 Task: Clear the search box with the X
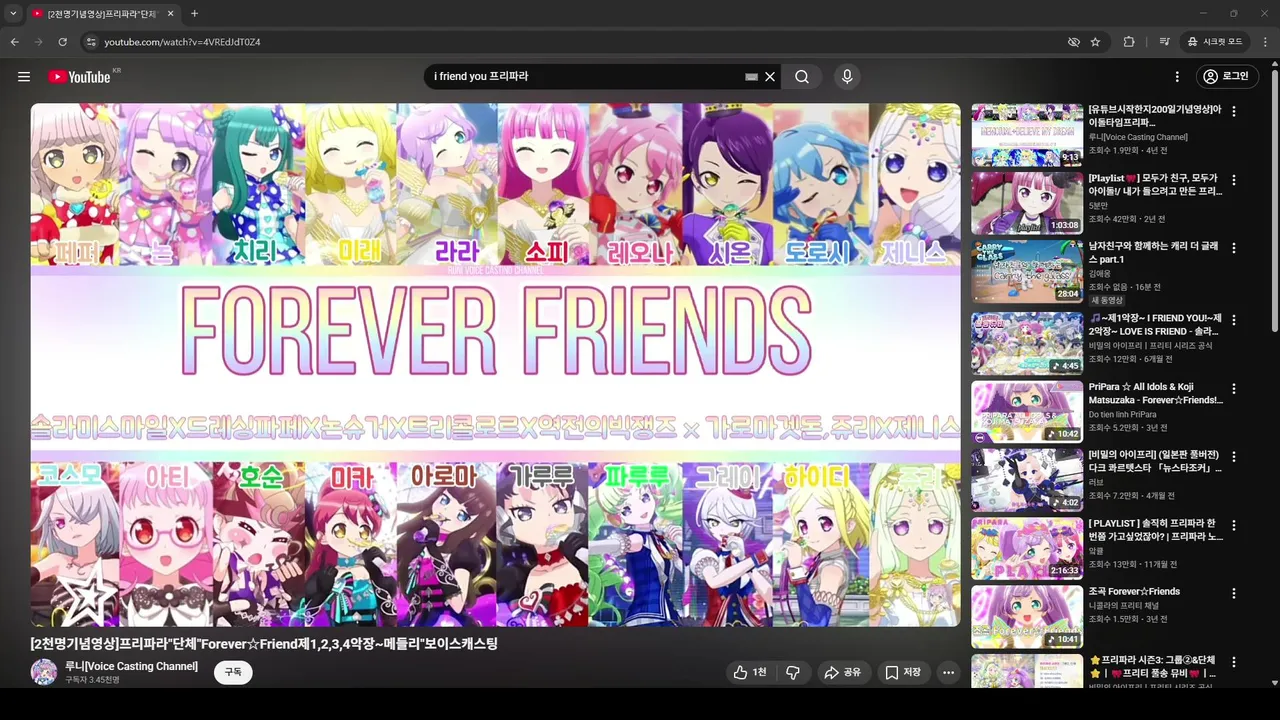tap(770, 77)
